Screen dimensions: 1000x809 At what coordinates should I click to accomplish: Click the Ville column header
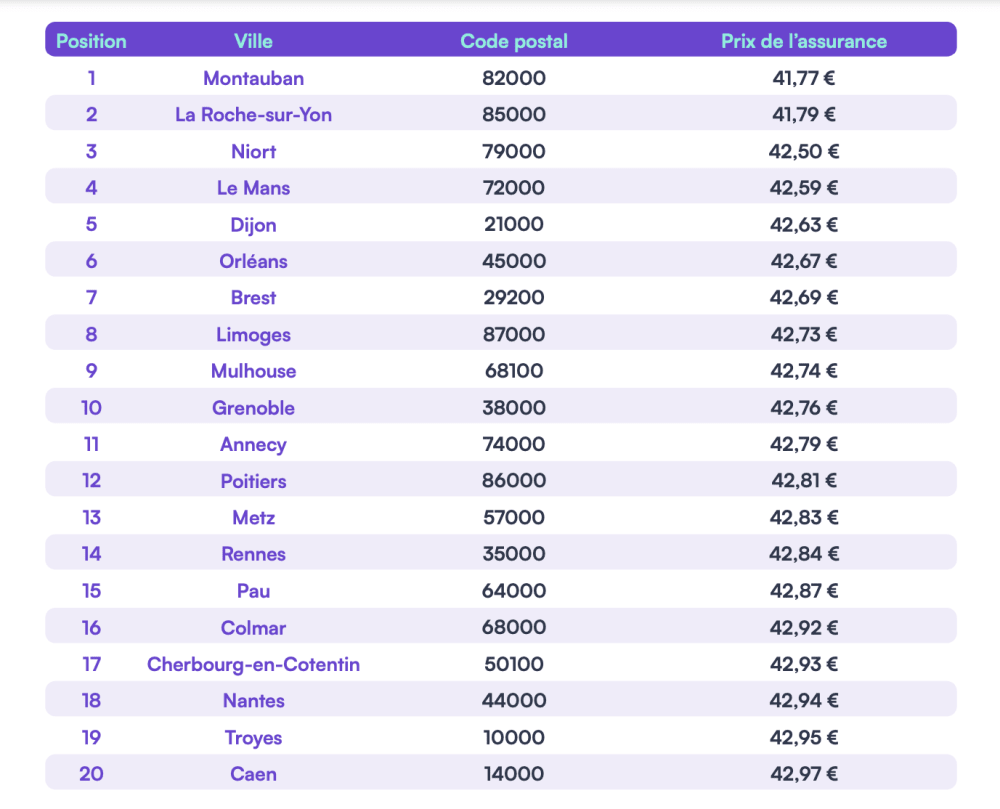click(253, 41)
